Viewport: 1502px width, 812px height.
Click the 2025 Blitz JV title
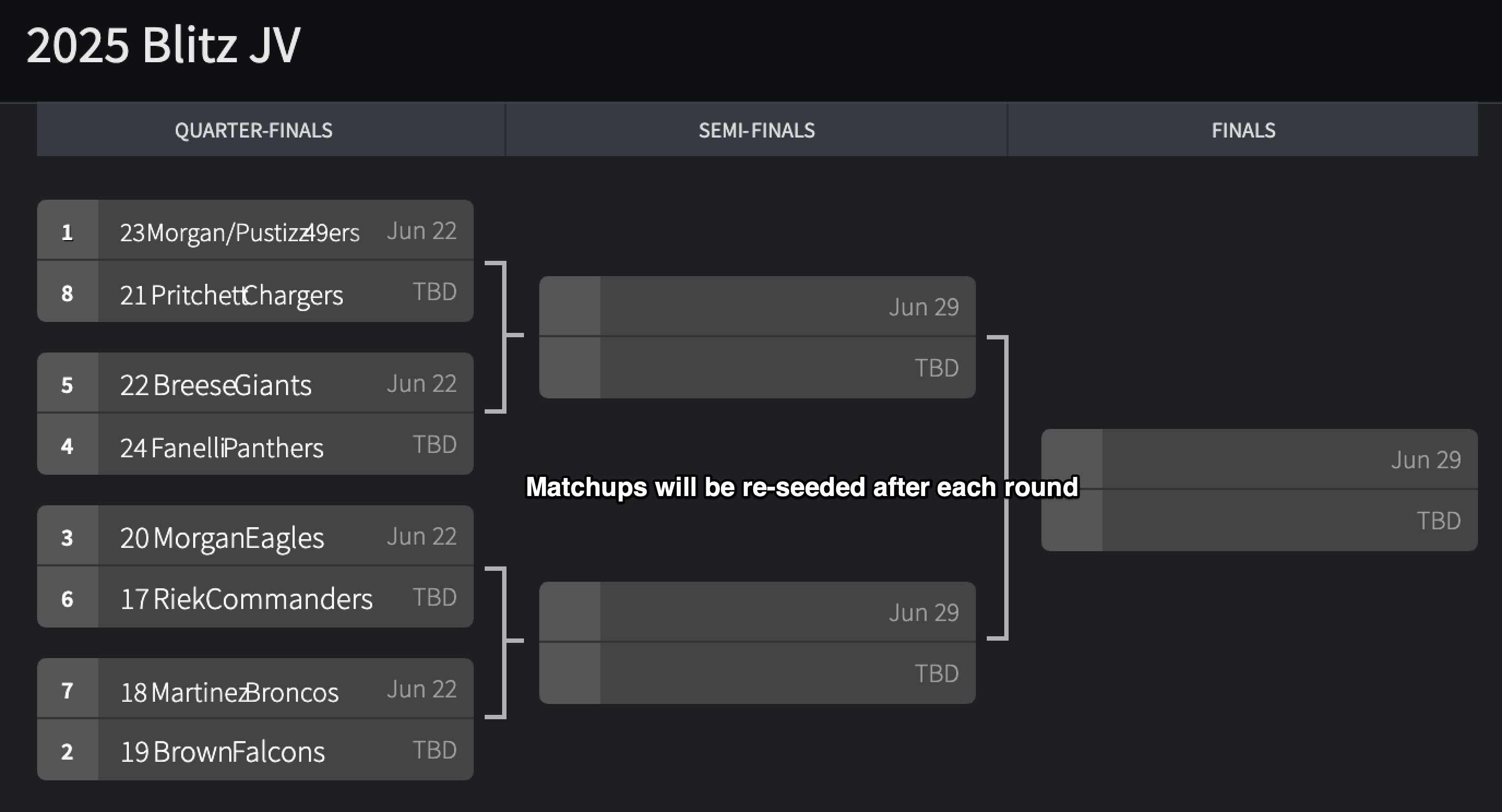(x=163, y=45)
